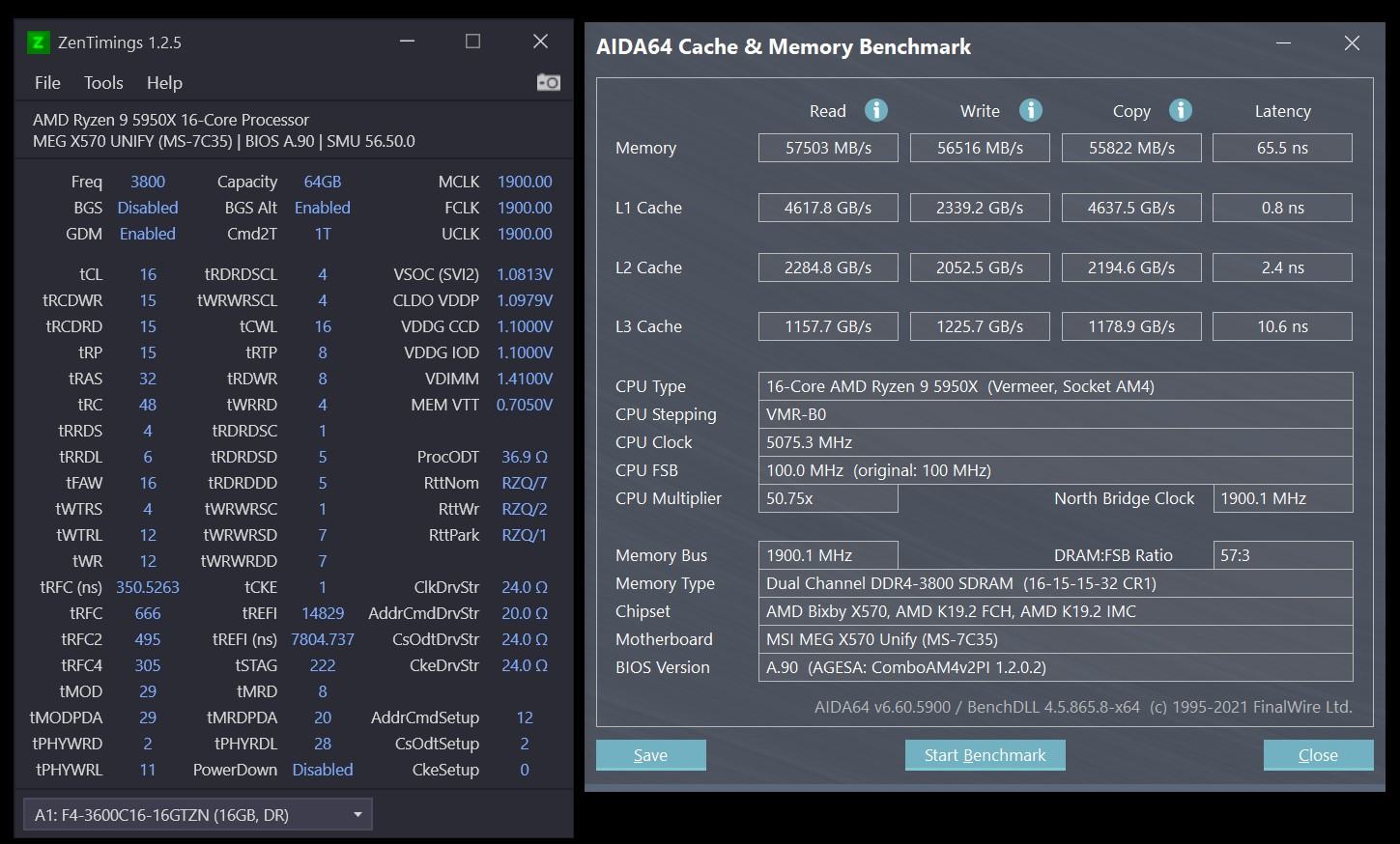Image resolution: width=1400 pixels, height=844 pixels.
Task: Click the RttNom value RZQ/7
Action: click(525, 483)
